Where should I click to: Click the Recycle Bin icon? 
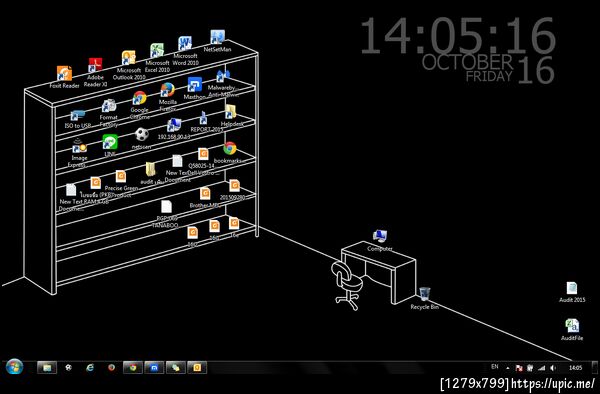coord(424,295)
